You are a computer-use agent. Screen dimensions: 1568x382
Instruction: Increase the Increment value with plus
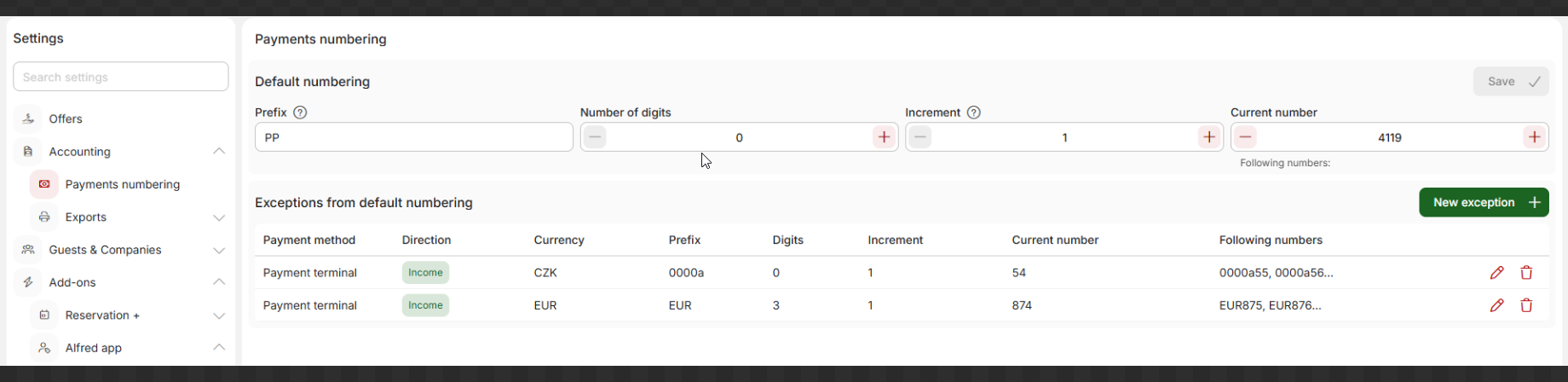click(1208, 137)
